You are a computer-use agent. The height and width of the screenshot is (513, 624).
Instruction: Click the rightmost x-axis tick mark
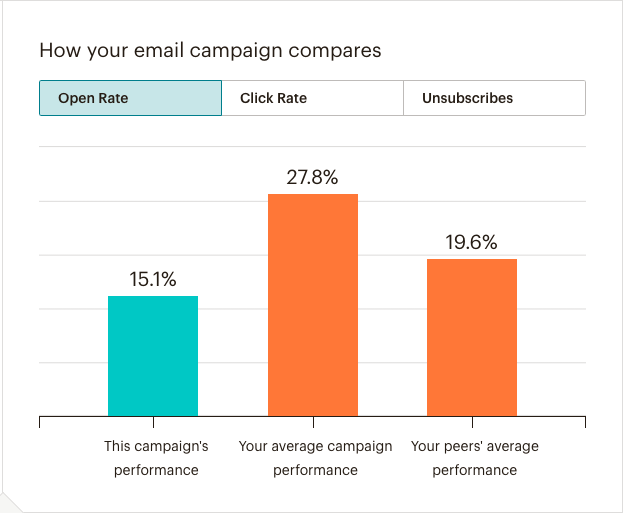(585, 421)
